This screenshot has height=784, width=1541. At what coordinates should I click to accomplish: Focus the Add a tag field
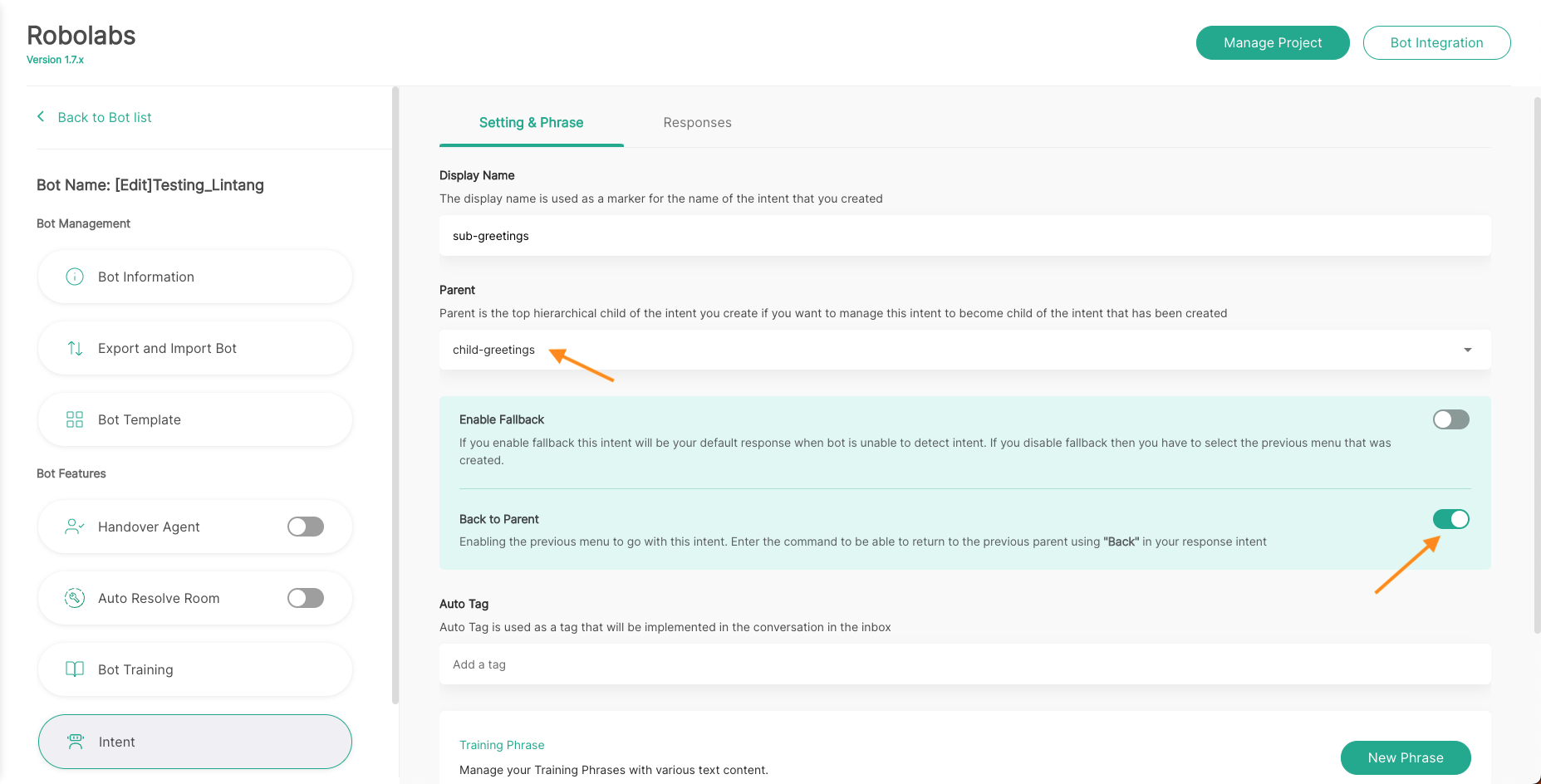[x=964, y=664]
